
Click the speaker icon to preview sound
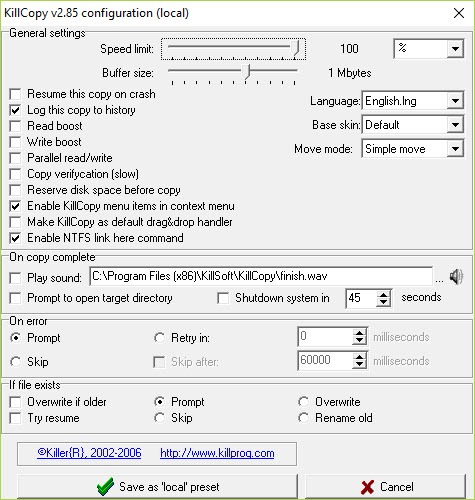[x=456, y=277]
